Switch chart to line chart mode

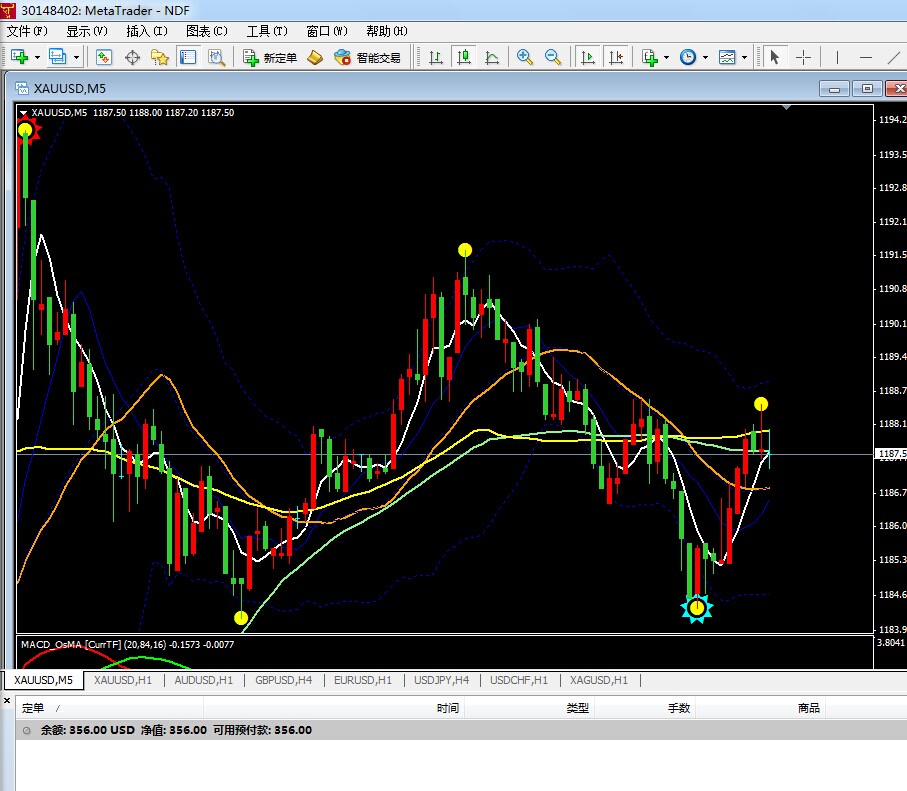coord(492,57)
